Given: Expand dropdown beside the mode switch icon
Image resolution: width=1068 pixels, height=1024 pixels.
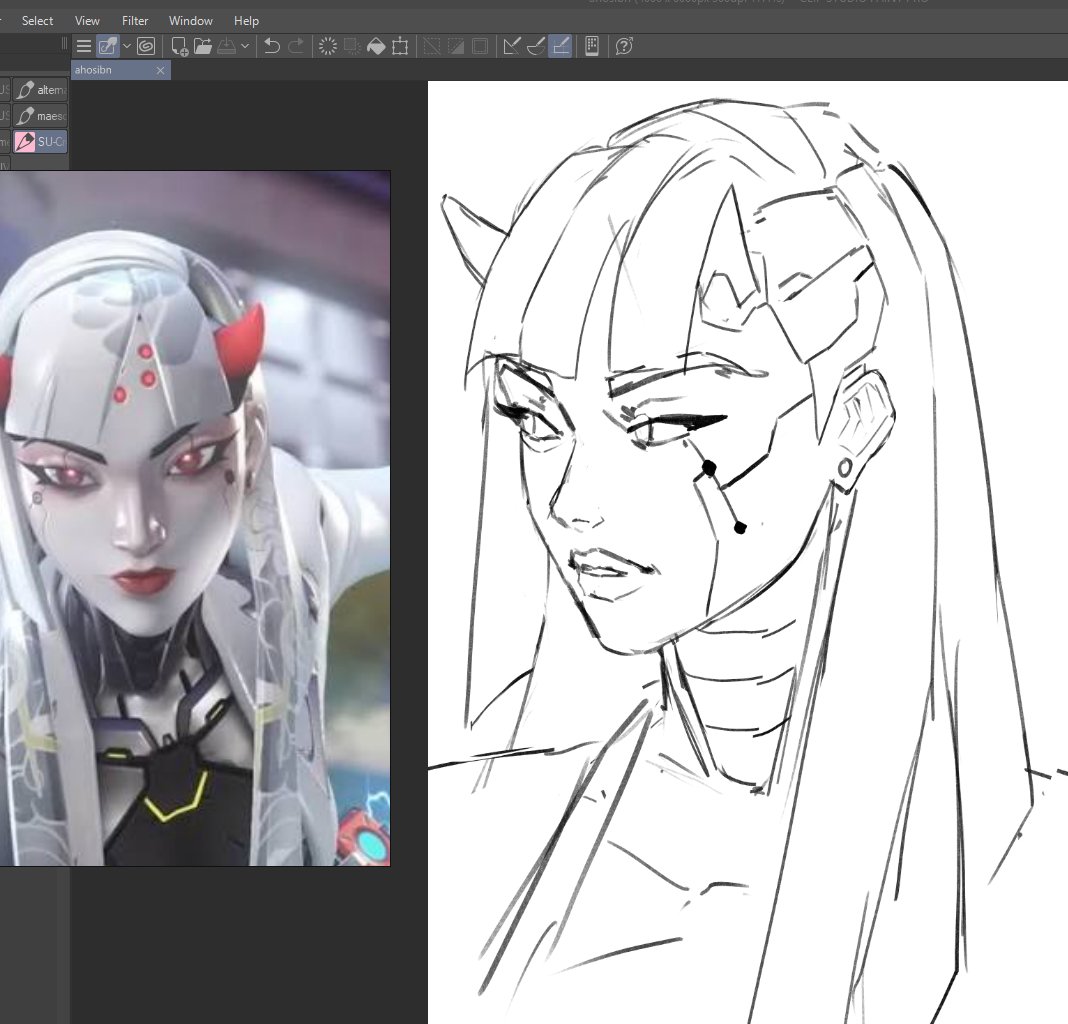Looking at the screenshot, I should pyautogui.click(x=127, y=46).
